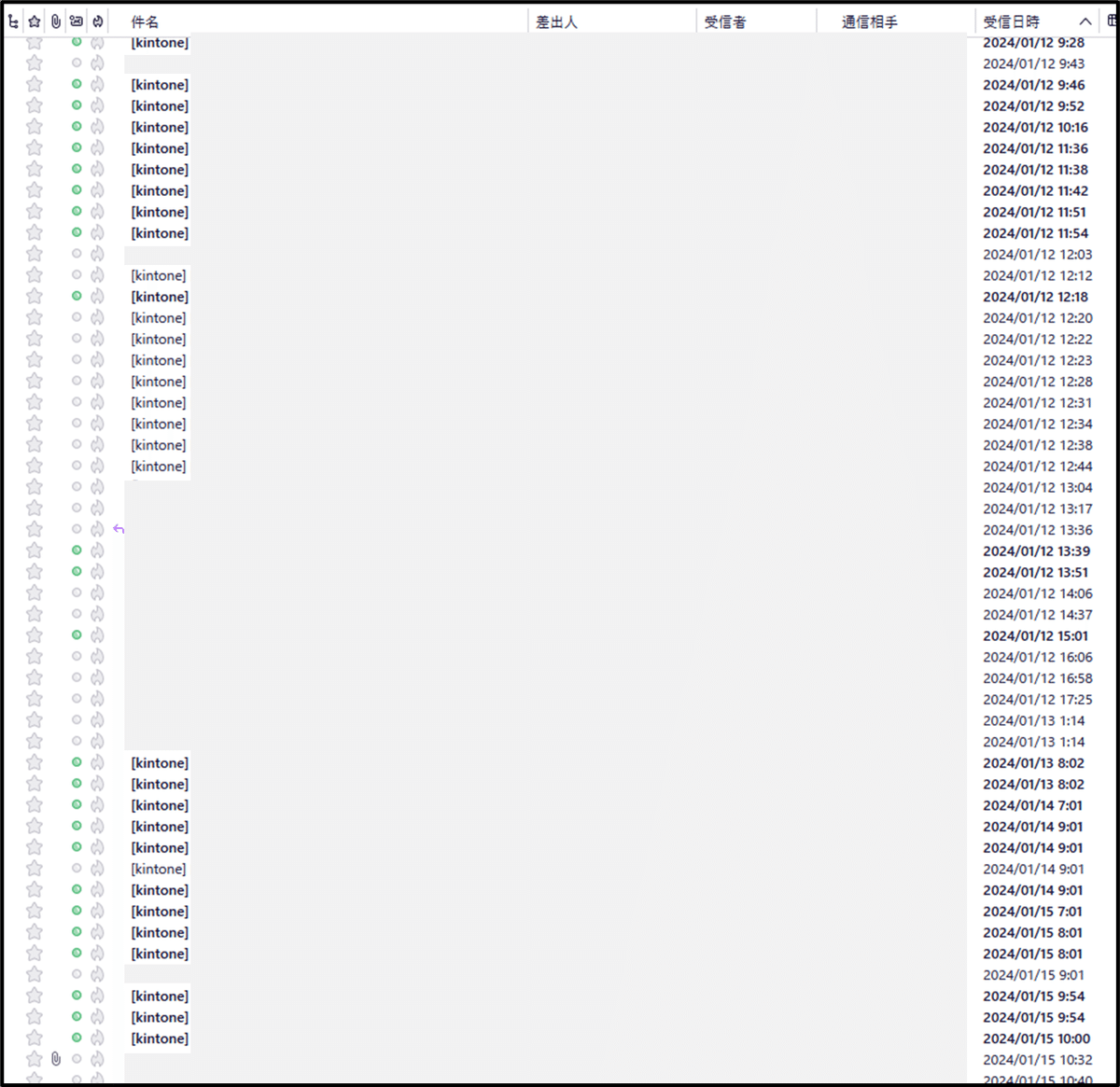Sort by the star column header icon
1120x1087 pixels.
(x=35, y=21)
